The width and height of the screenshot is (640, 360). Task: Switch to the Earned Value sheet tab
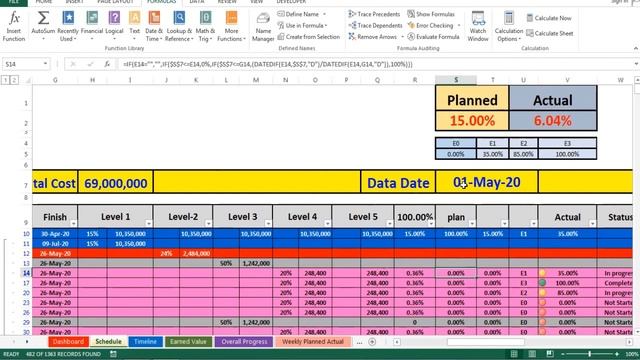pyautogui.click(x=188, y=342)
